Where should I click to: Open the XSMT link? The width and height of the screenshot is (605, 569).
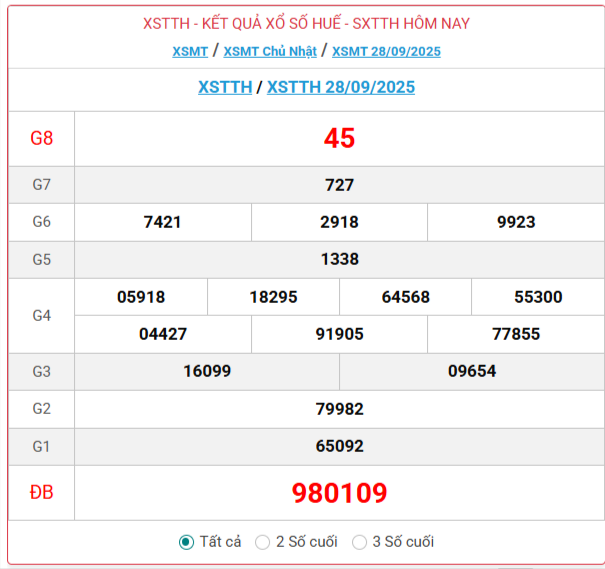click(190, 51)
